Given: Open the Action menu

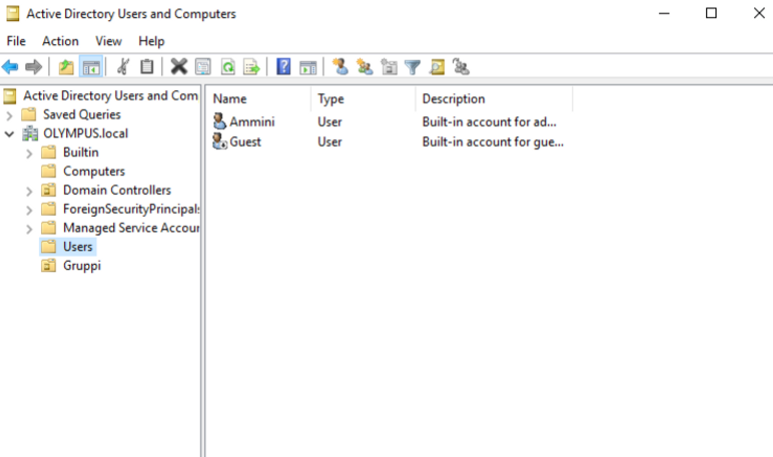Looking at the screenshot, I should point(60,41).
